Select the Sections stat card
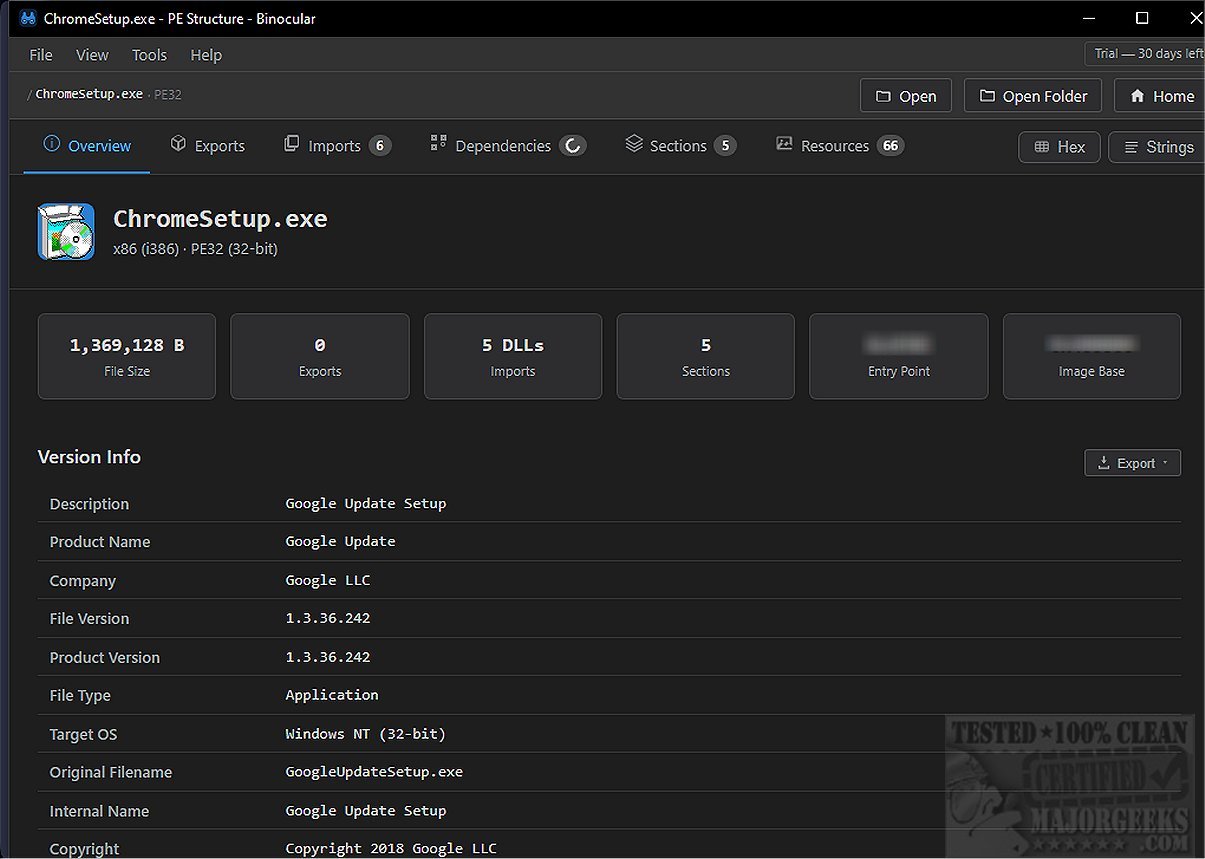 [706, 356]
